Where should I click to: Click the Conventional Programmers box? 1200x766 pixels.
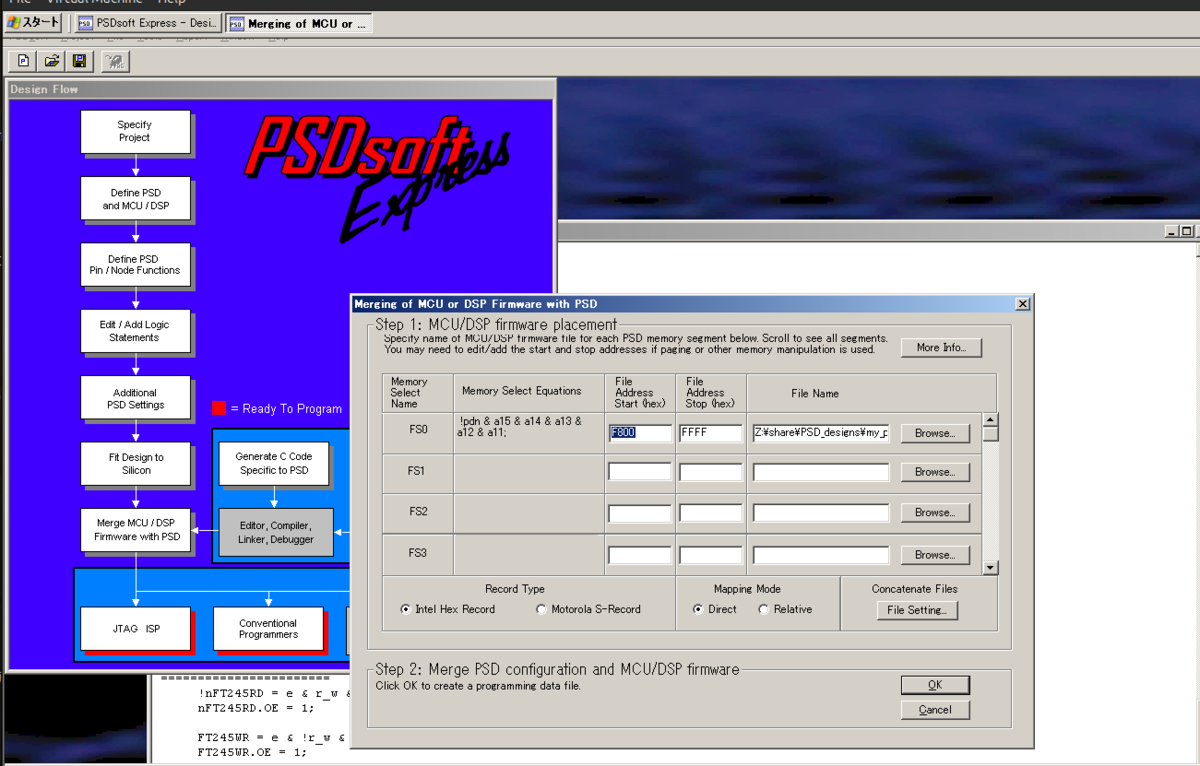coord(268,629)
